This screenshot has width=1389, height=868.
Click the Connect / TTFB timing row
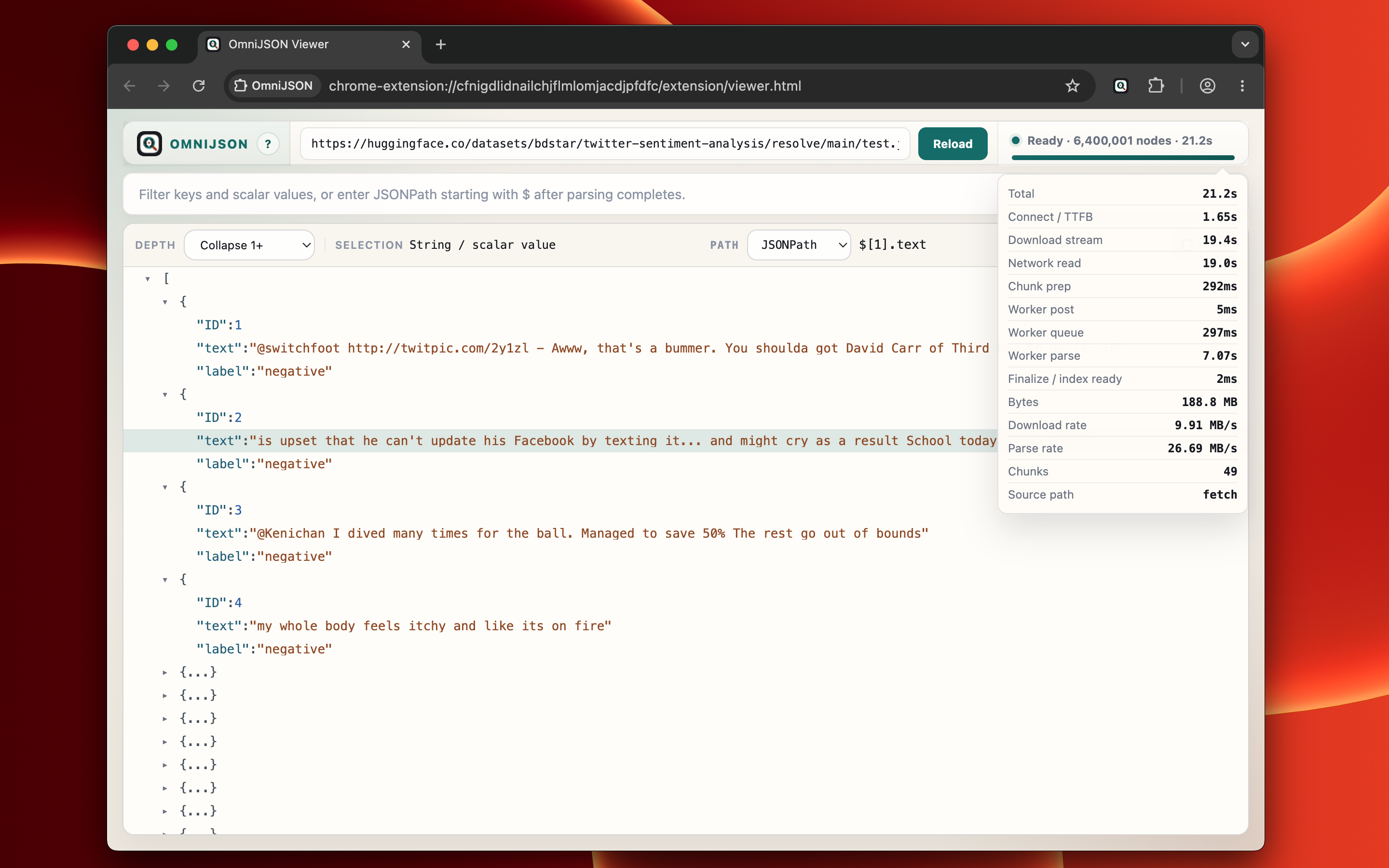click(1122, 217)
